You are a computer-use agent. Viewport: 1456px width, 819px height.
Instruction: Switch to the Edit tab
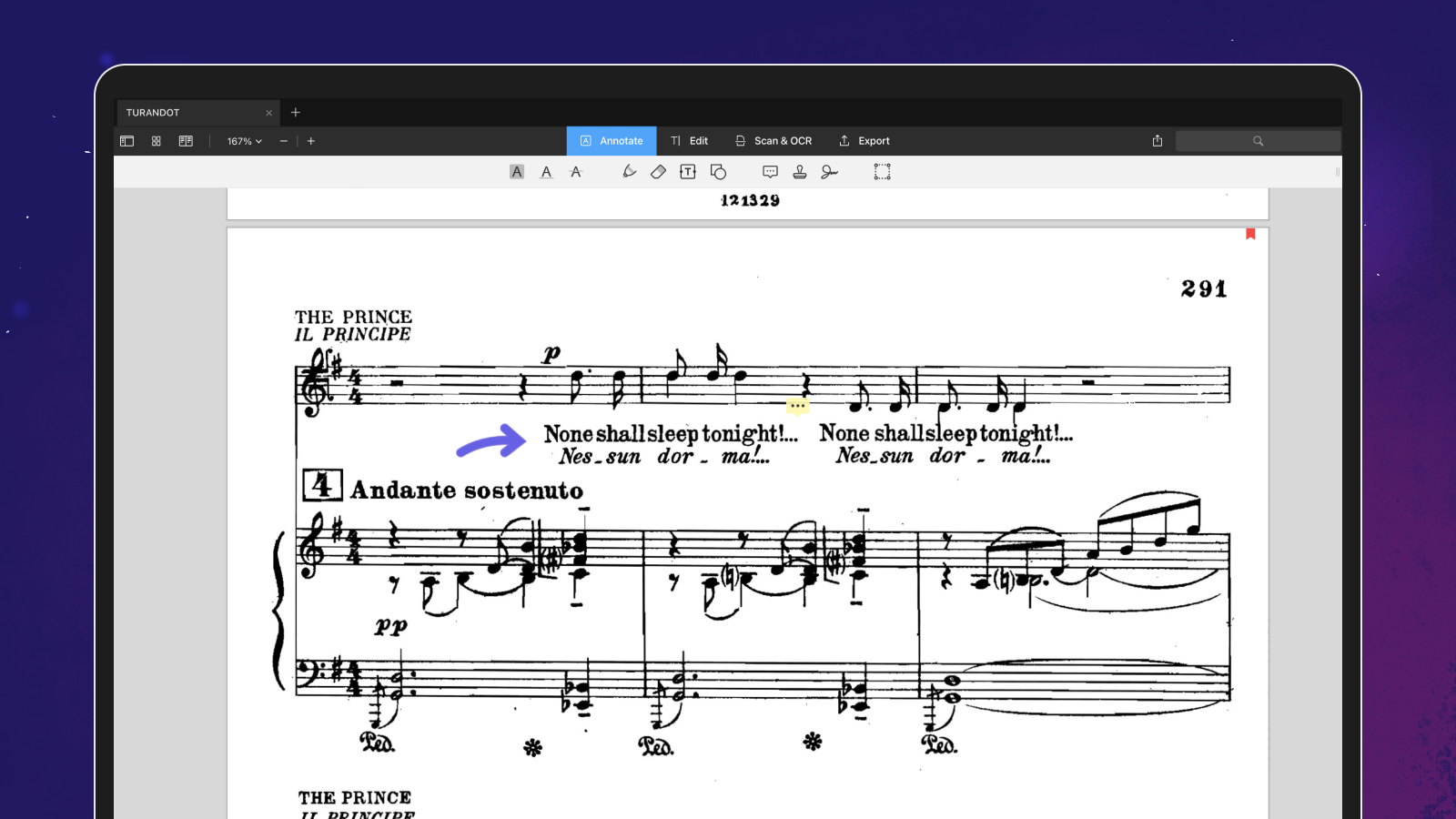(x=690, y=141)
